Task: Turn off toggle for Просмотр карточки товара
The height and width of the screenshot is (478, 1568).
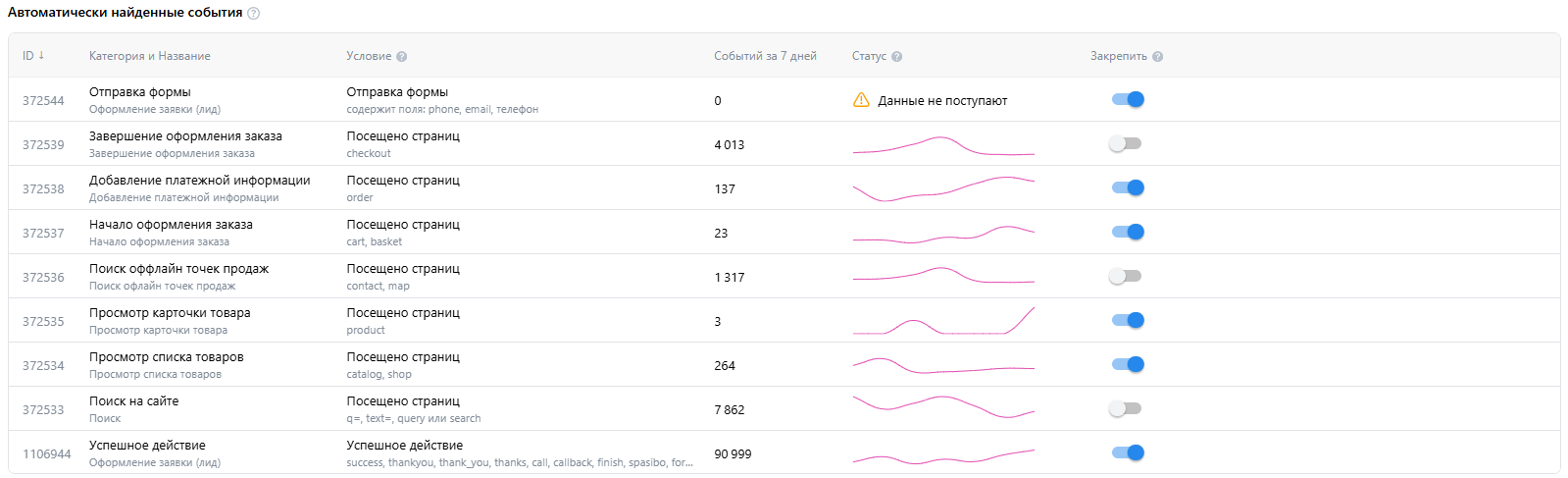Action: point(1128,320)
